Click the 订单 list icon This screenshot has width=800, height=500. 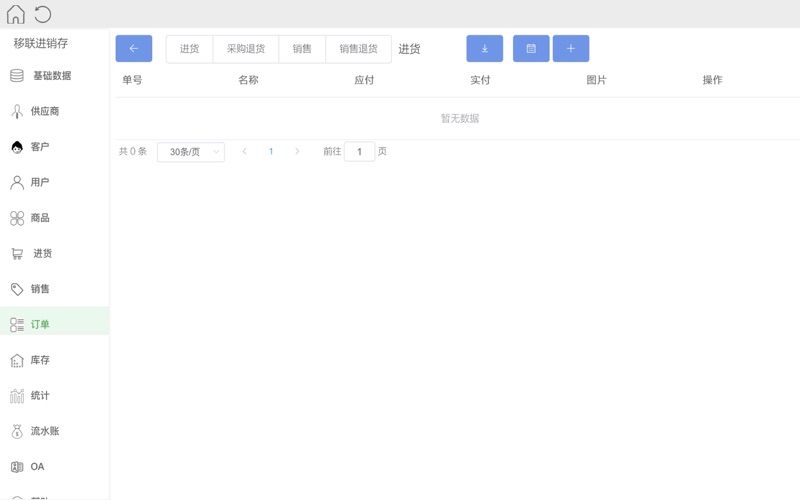[x=17, y=324]
